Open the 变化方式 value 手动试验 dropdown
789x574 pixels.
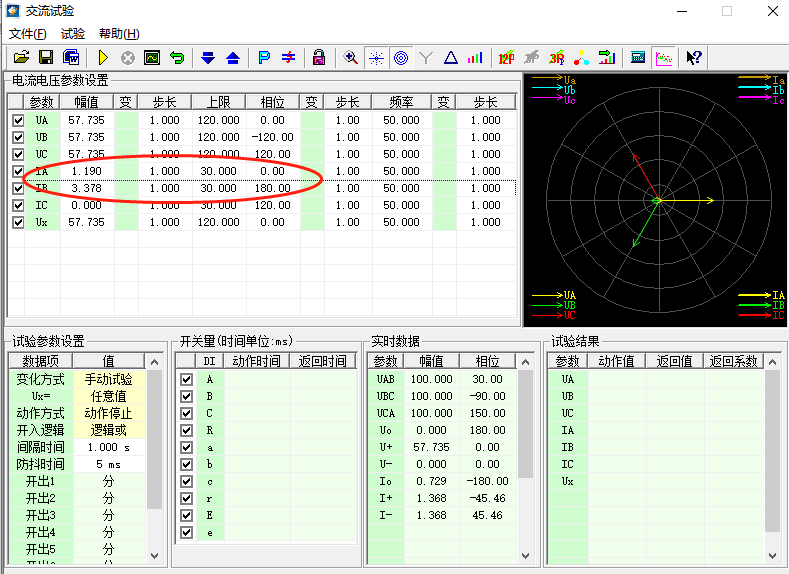point(109,380)
